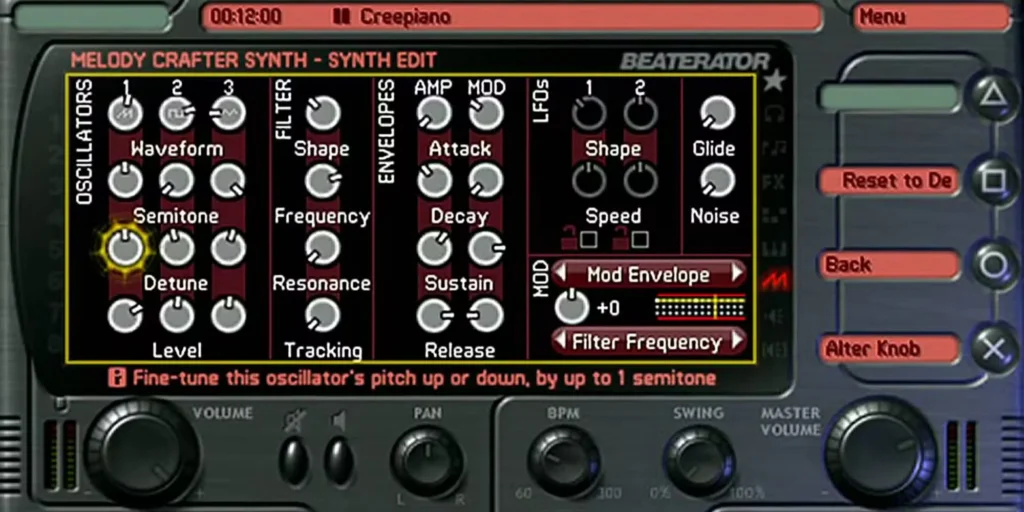
Task: Select the red Melody Crafter sidebar icon
Action: [x=775, y=282]
